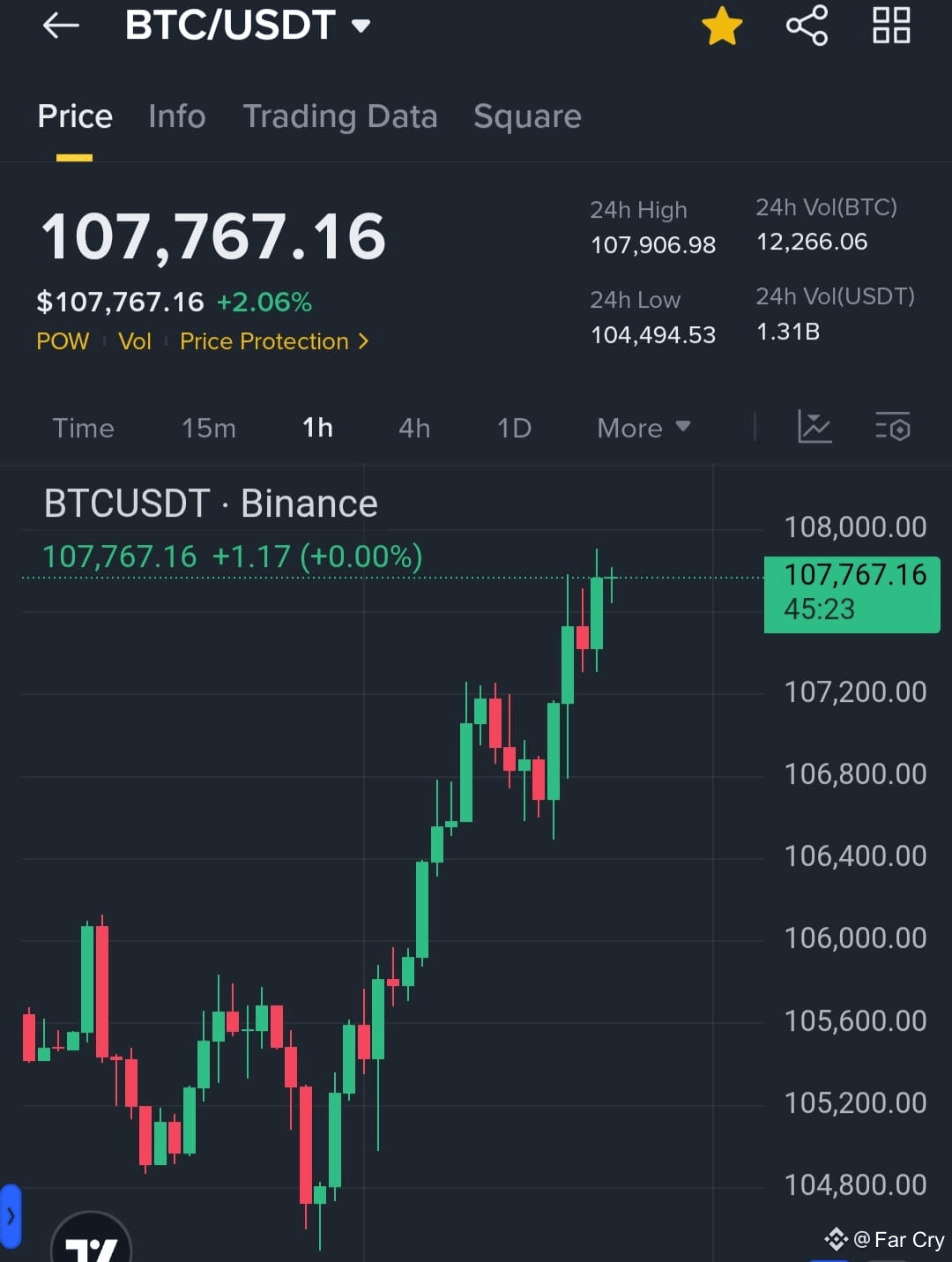Viewport: 952px width, 1262px height.
Task: Open the chart indicators icon
Action: (x=814, y=428)
